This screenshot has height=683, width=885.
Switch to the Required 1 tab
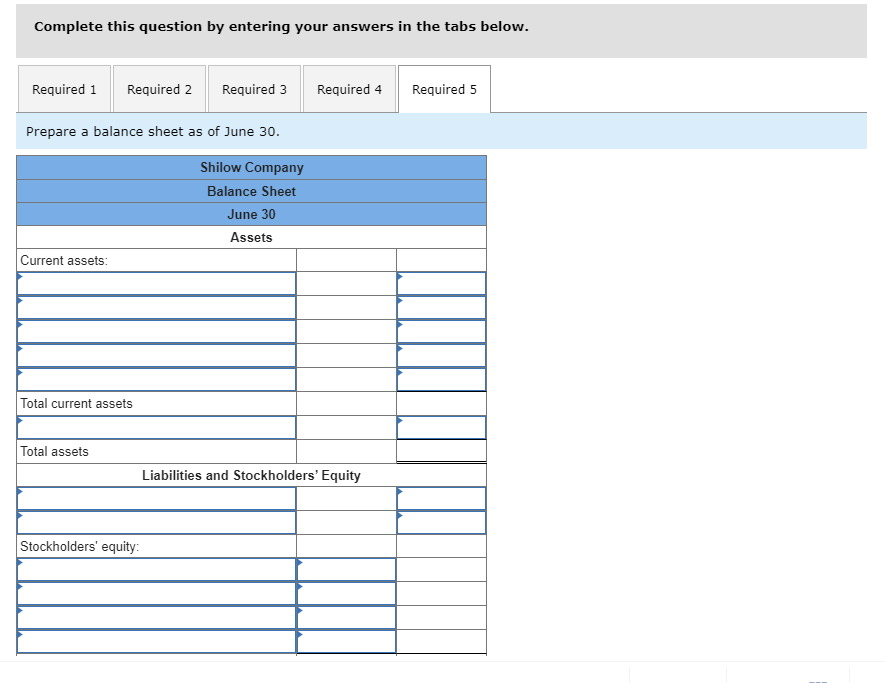tap(64, 89)
